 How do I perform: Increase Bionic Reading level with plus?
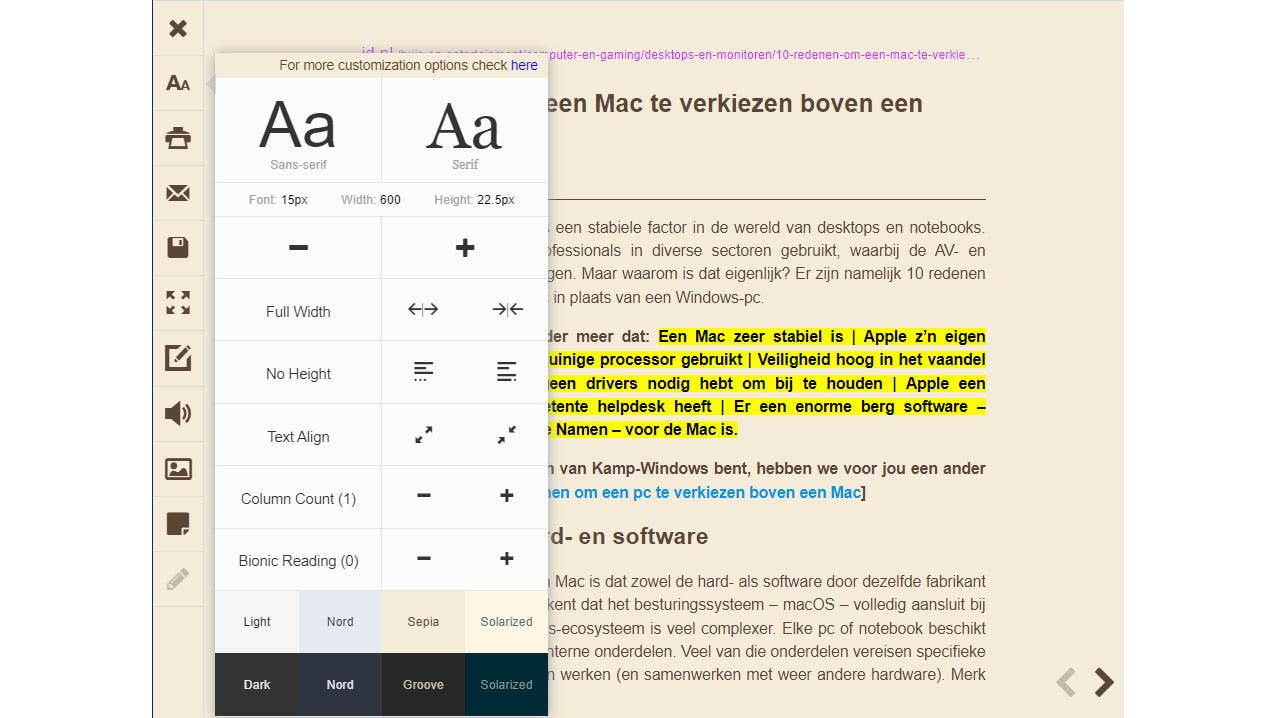pos(507,560)
